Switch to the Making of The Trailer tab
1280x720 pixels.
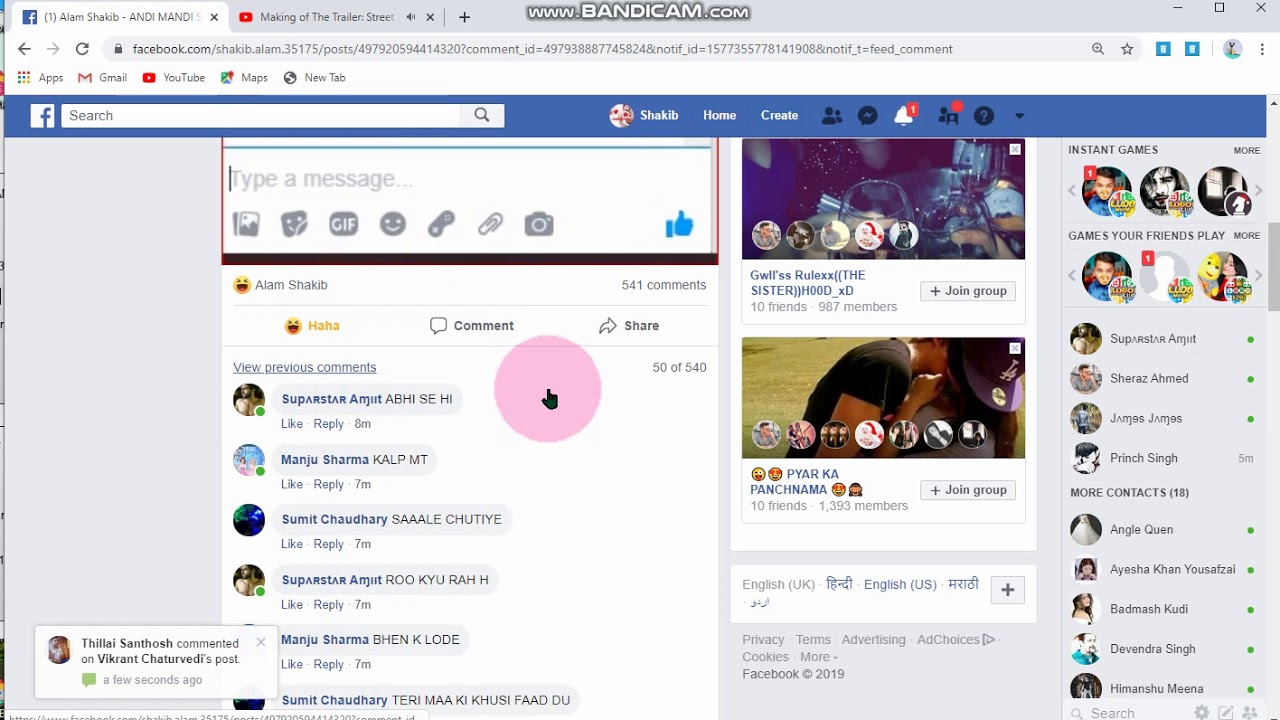327,17
